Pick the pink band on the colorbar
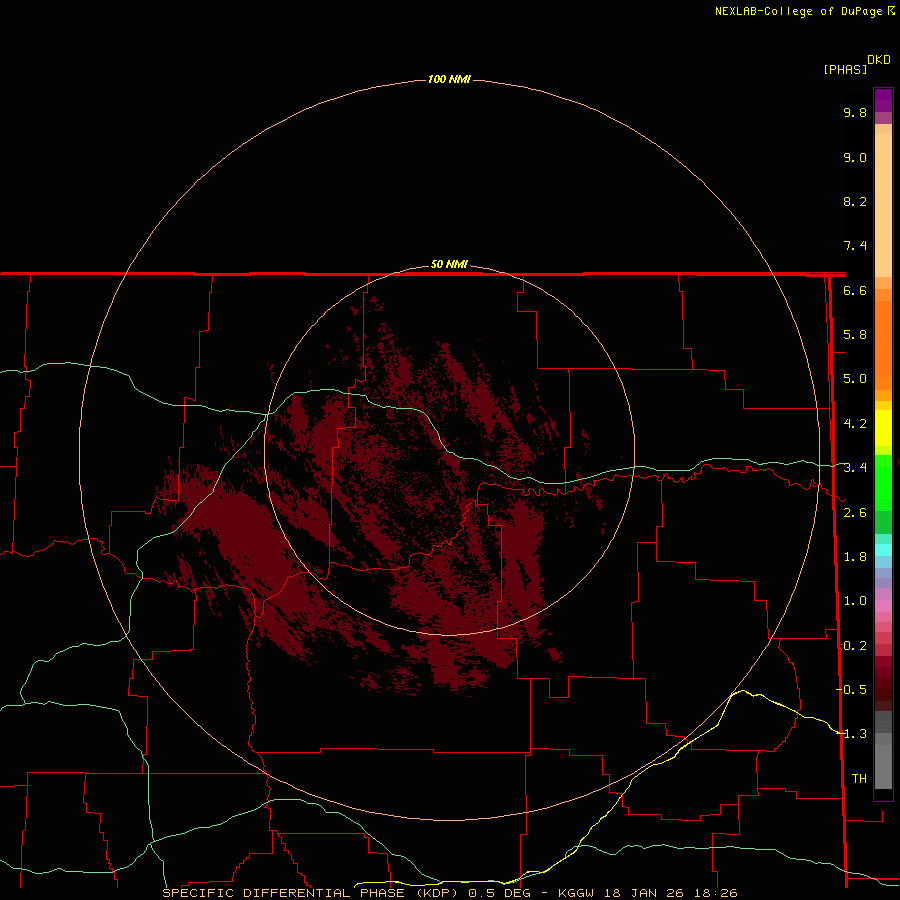This screenshot has width=900, height=900. coord(883,606)
